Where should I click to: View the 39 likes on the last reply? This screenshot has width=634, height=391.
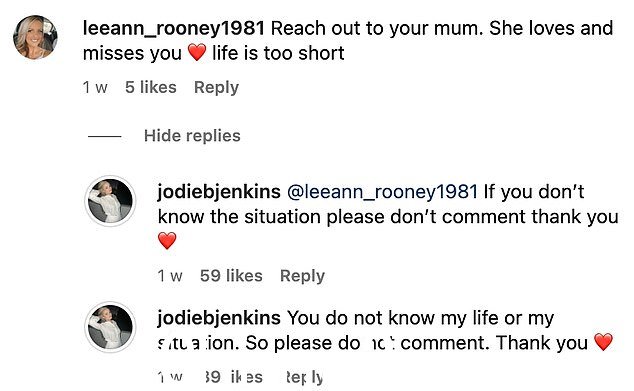pos(233,377)
